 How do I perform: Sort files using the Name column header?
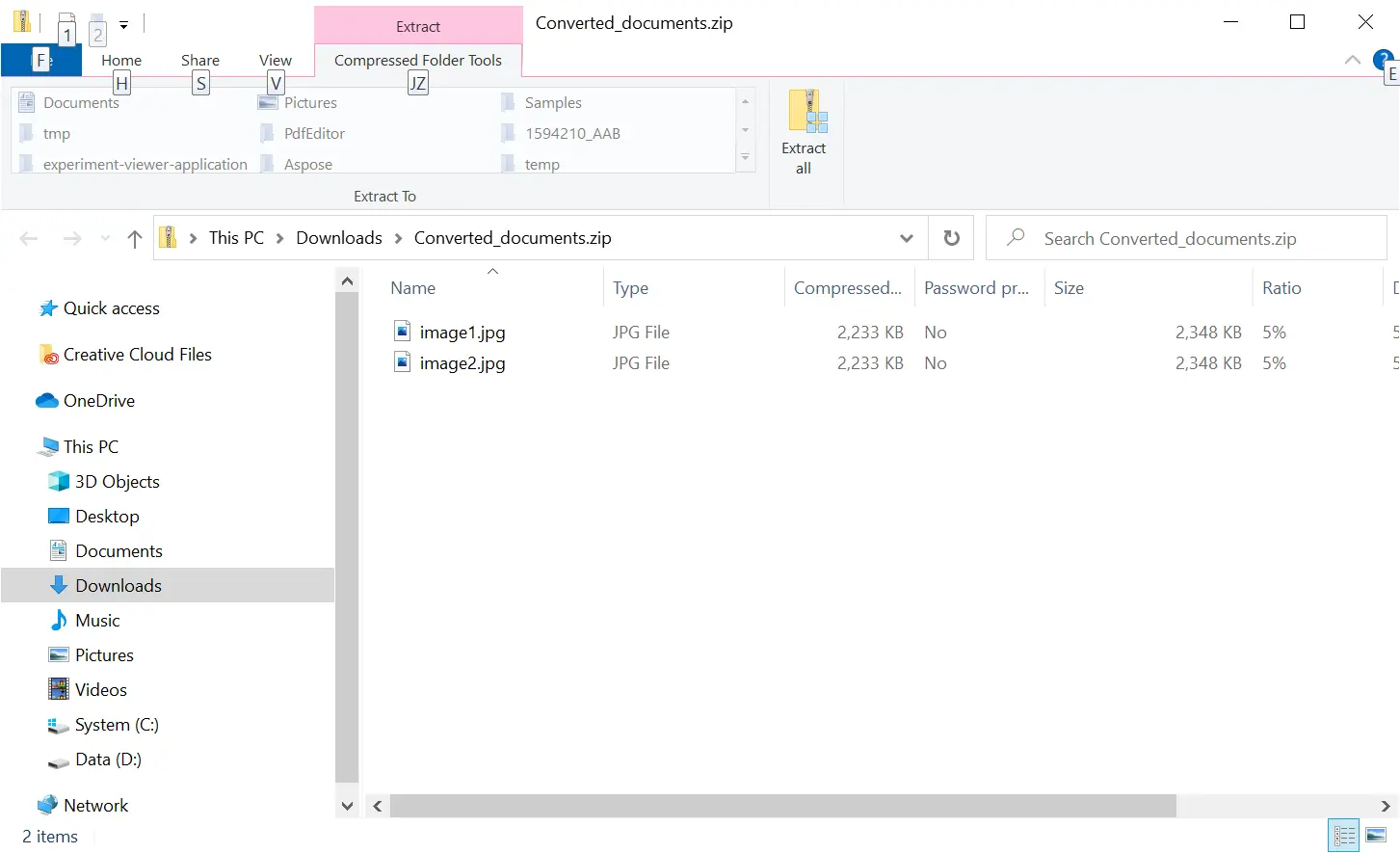(x=412, y=287)
